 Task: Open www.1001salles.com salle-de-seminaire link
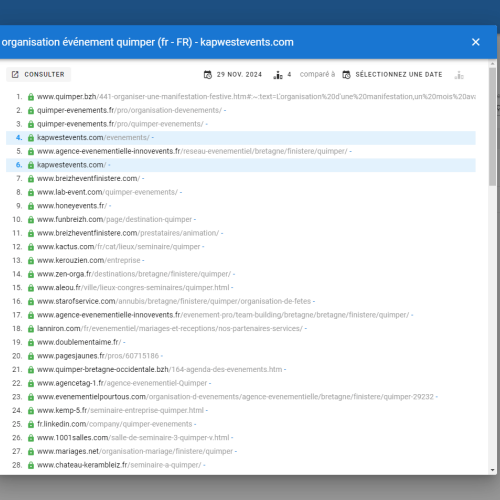pyautogui.click(x=133, y=438)
